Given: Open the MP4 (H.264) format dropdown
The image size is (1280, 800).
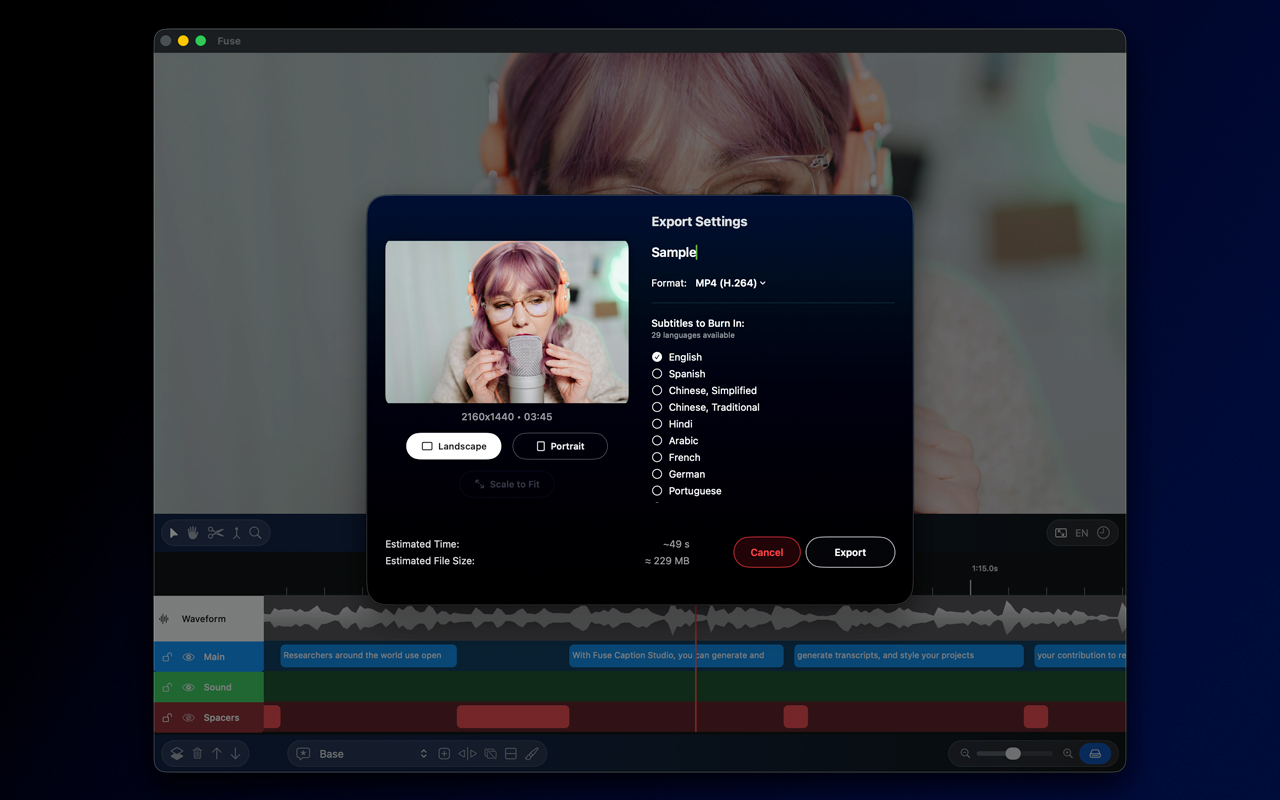Looking at the screenshot, I should point(730,283).
